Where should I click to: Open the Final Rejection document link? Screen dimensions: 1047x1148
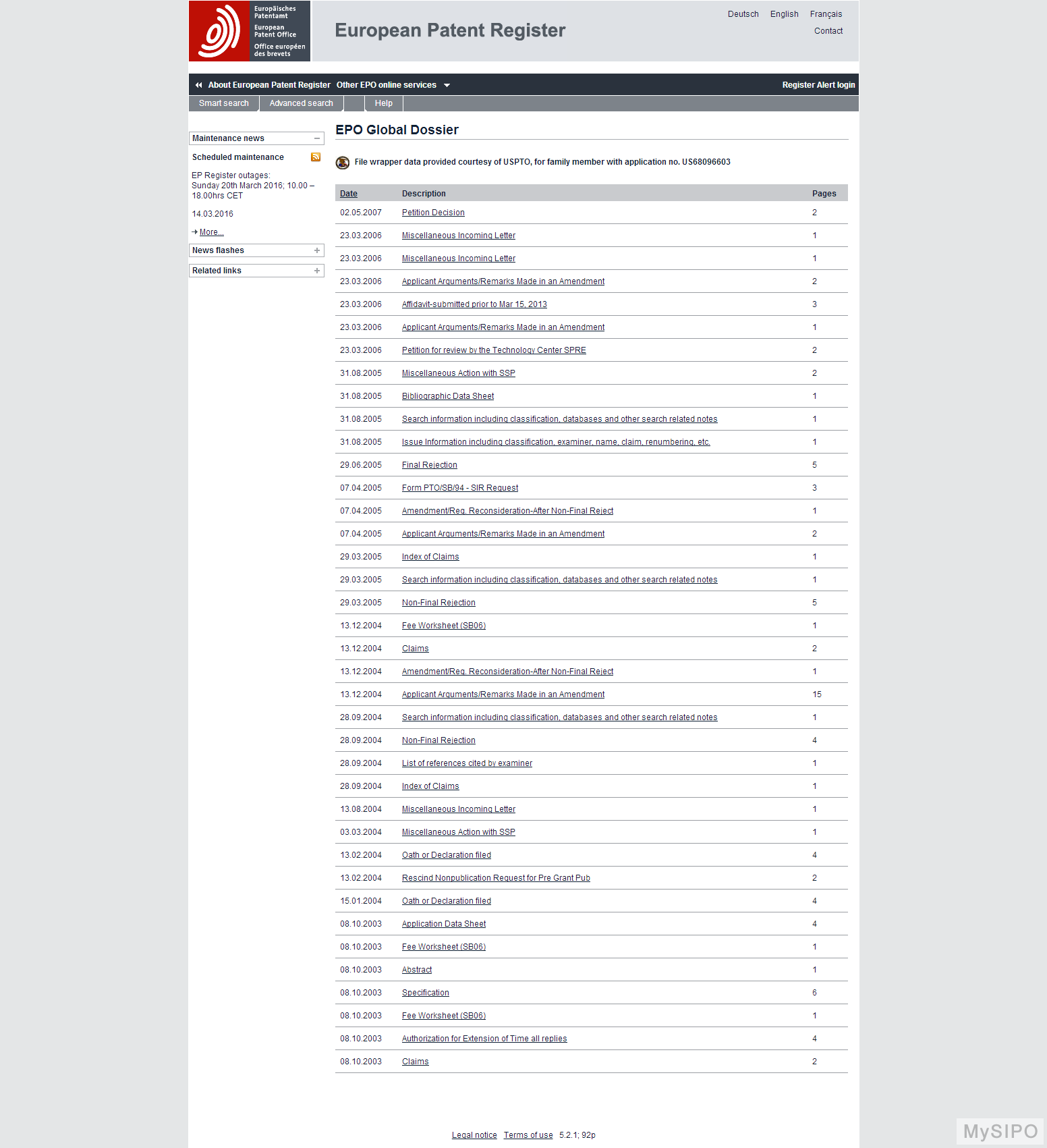coord(429,465)
